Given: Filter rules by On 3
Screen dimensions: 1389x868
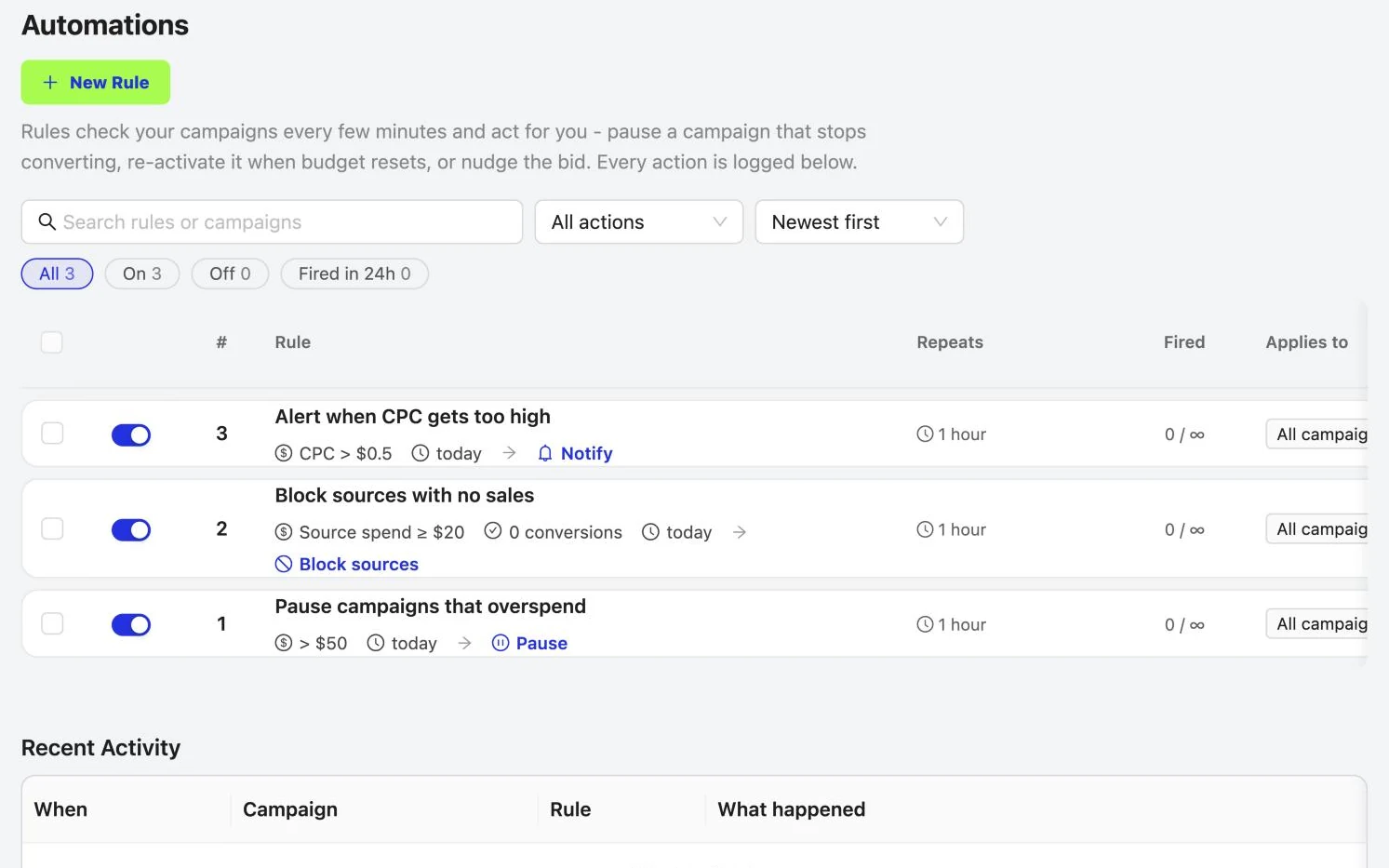Looking at the screenshot, I should pyautogui.click(x=142, y=274).
